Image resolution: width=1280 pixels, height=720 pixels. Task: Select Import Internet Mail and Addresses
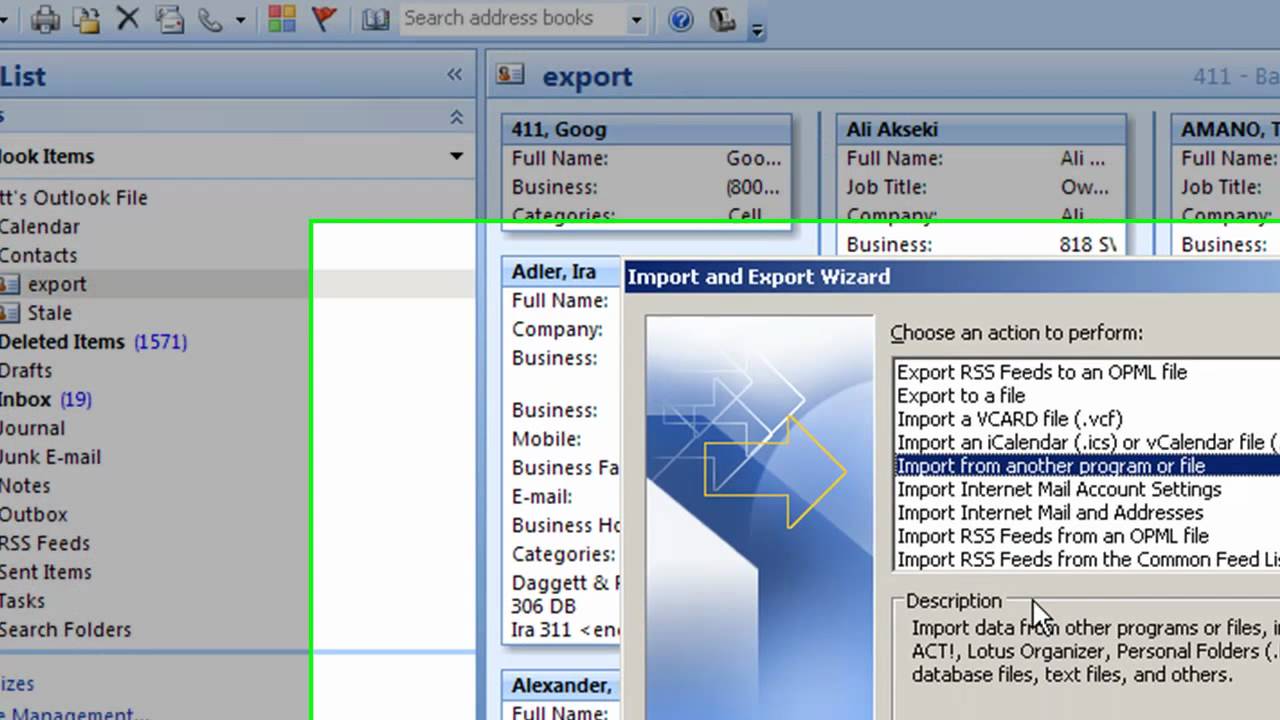1050,512
